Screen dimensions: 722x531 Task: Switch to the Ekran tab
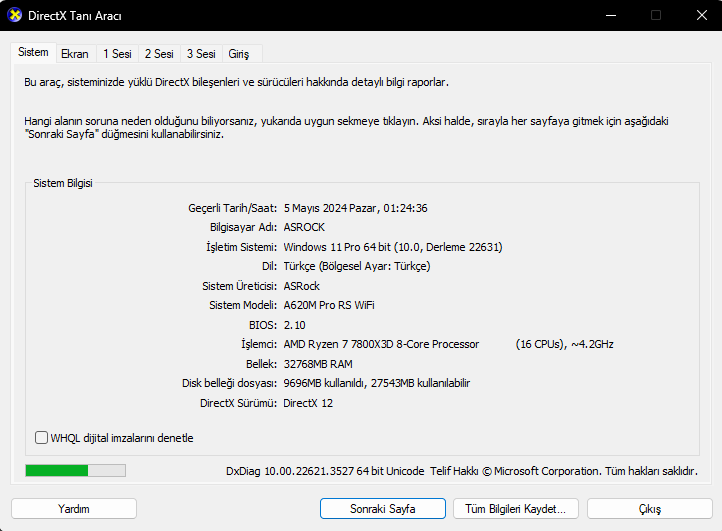pyautogui.click(x=75, y=54)
